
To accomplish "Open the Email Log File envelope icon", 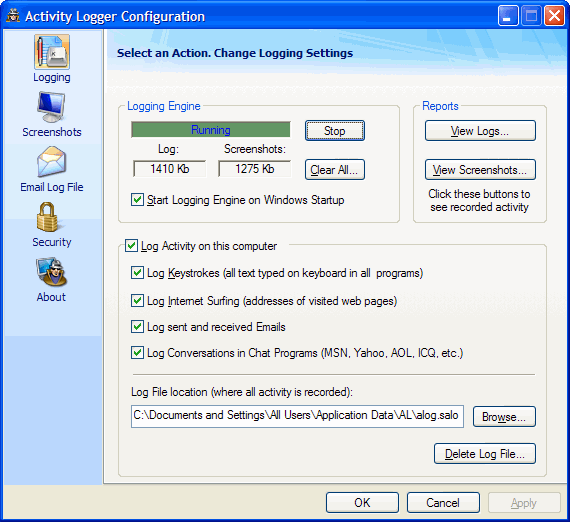I will coord(52,161).
